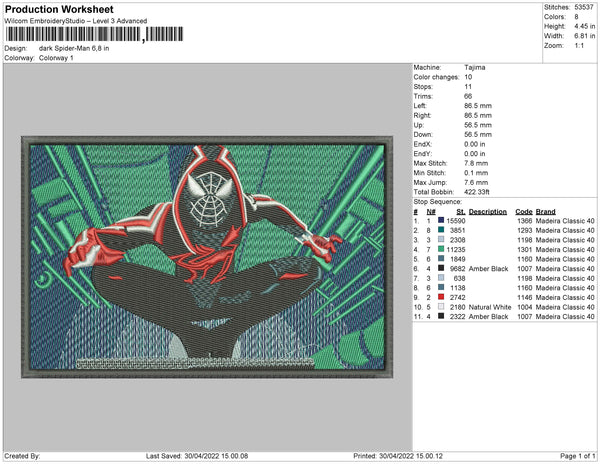Click the 'Stop Sequence:' heading
Screen dimensions: 600x464
[x=437, y=202]
